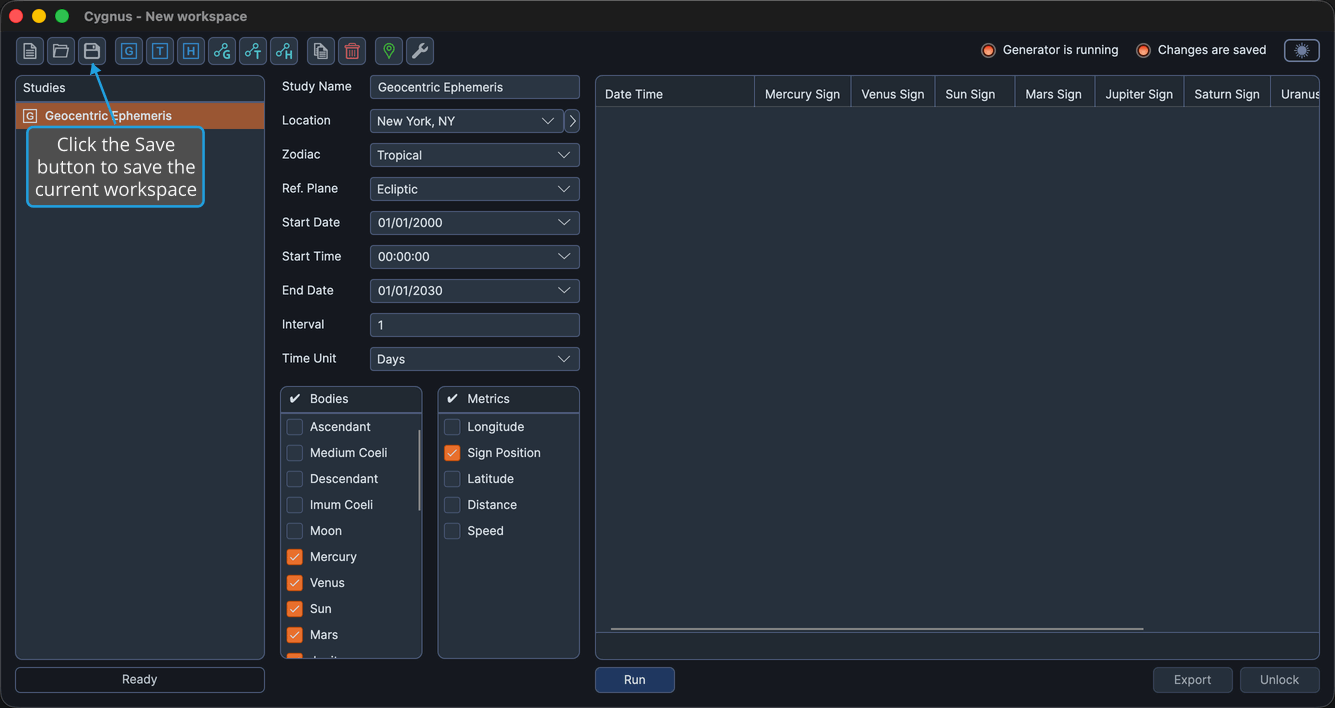Uncheck the Mercury body
Viewport: 1335px width, 708px height.
pyautogui.click(x=295, y=557)
